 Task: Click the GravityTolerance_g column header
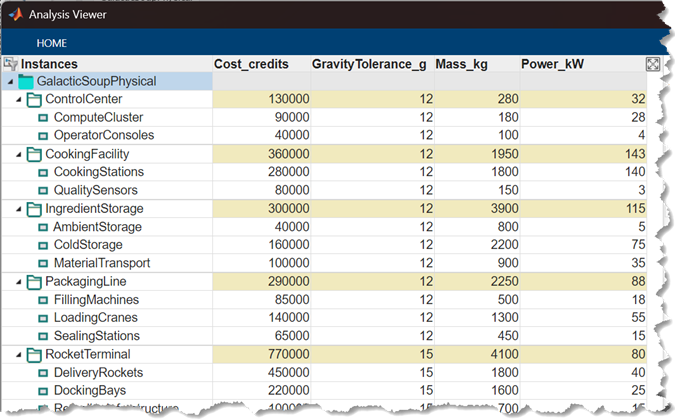(369, 64)
